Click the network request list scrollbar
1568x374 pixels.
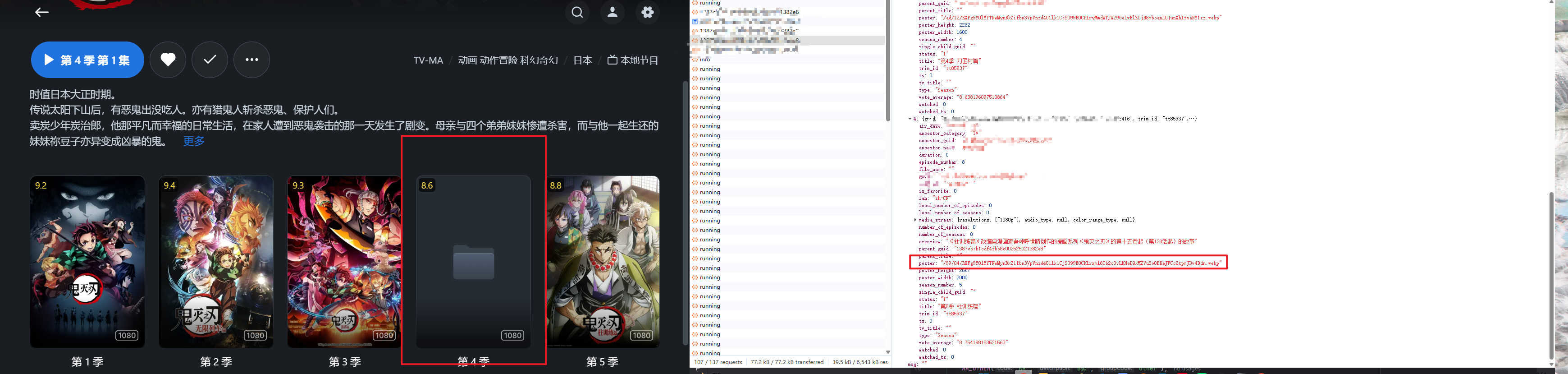888,61
